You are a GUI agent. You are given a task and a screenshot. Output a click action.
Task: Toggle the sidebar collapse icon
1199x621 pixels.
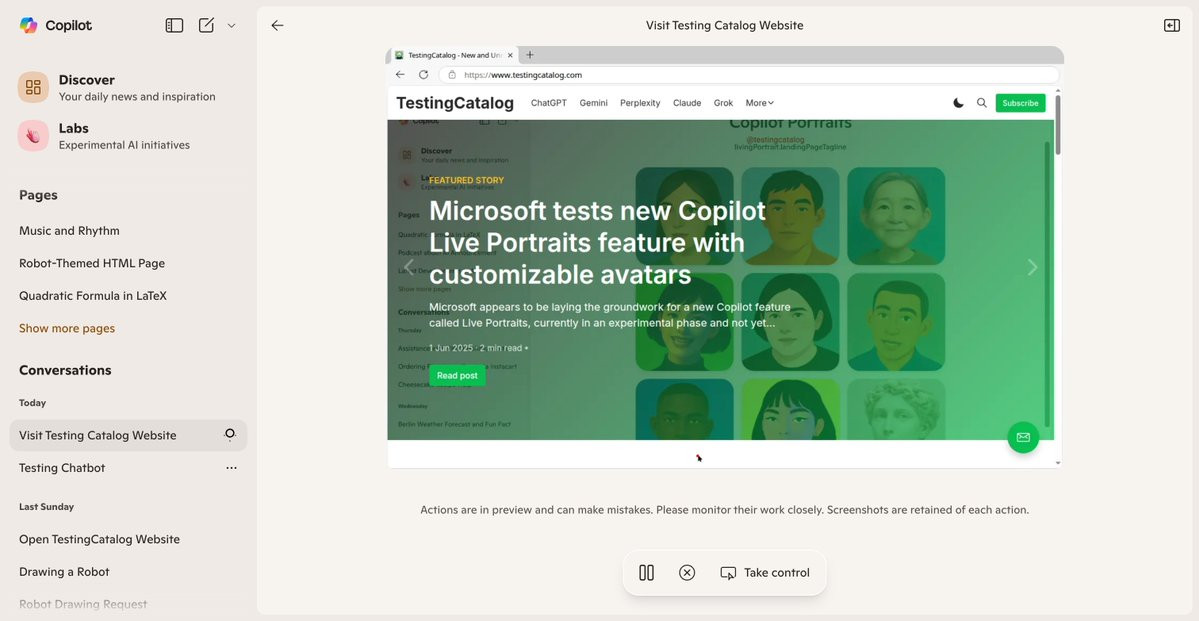(x=174, y=25)
